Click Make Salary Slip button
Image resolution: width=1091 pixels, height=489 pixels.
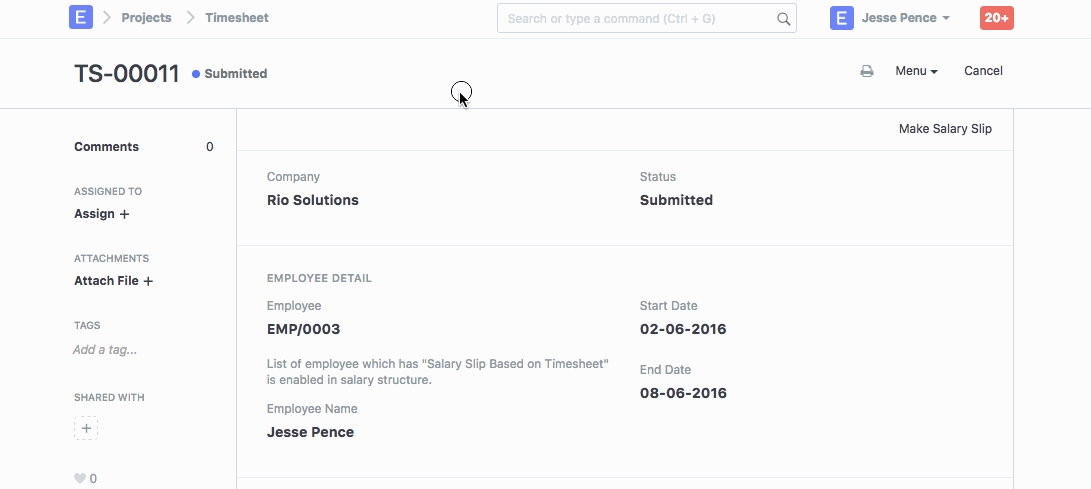click(x=945, y=129)
